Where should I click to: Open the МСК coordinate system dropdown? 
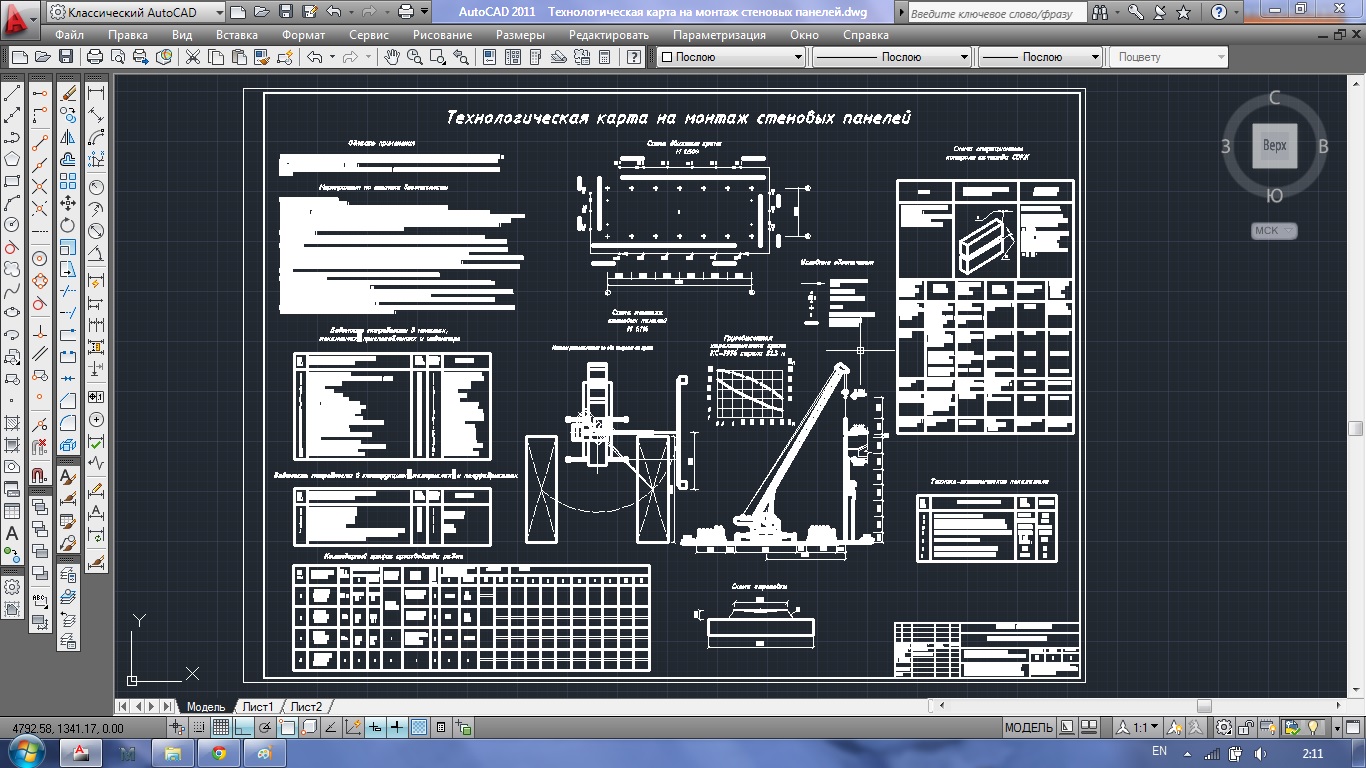(x=1274, y=231)
